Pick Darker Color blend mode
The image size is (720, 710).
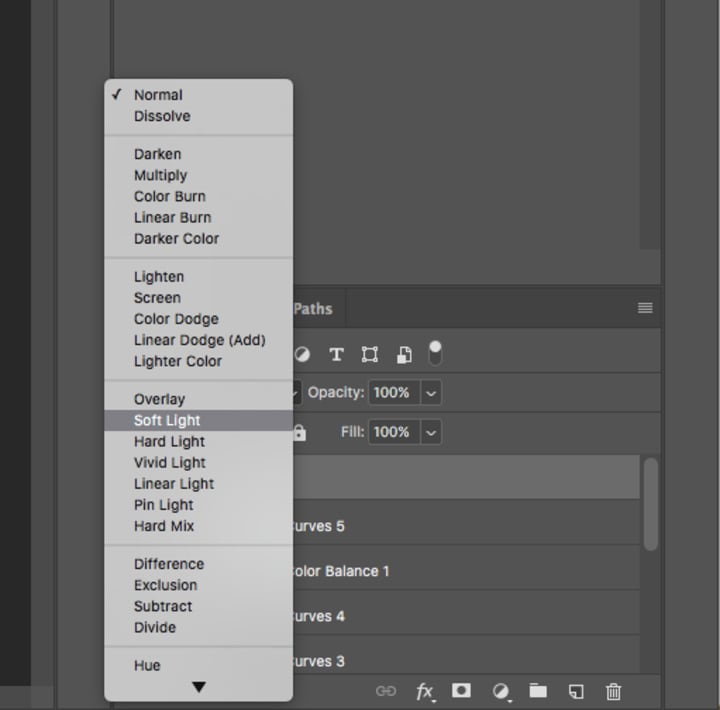[198, 239]
